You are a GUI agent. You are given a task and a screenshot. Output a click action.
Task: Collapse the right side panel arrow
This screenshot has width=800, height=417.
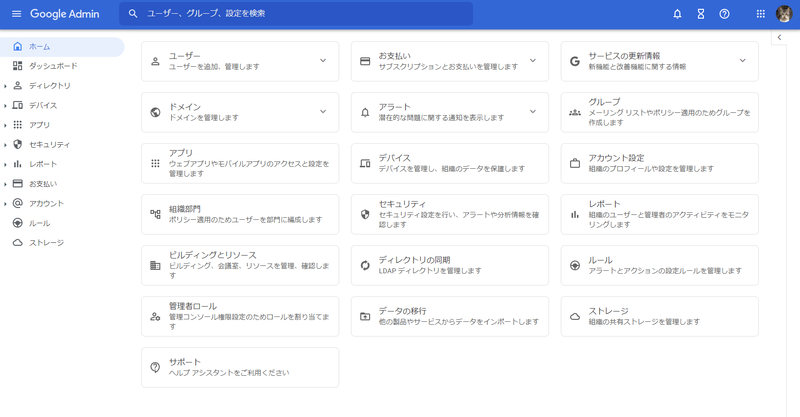[x=779, y=38]
